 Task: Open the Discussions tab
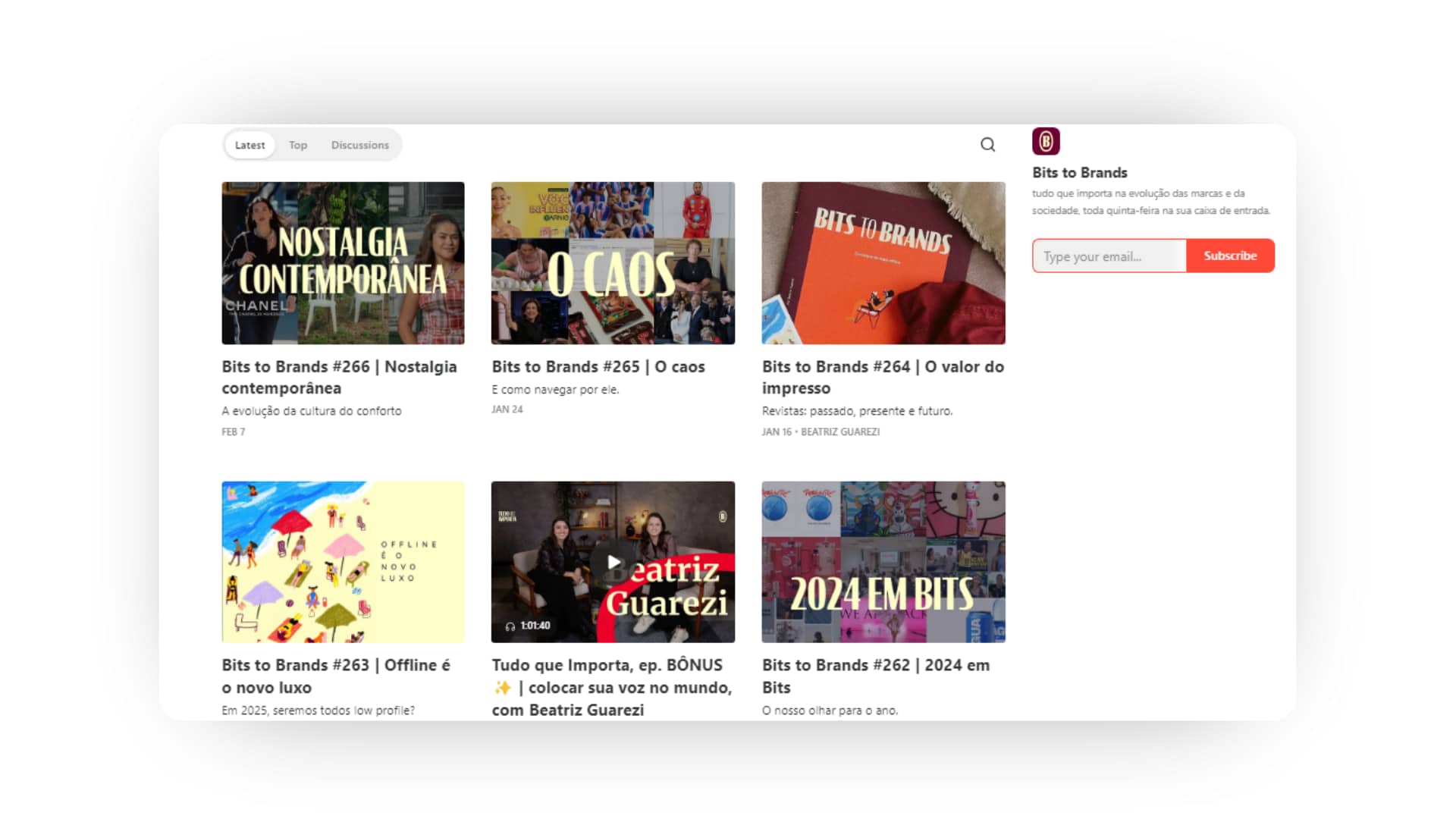pos(359,144)
